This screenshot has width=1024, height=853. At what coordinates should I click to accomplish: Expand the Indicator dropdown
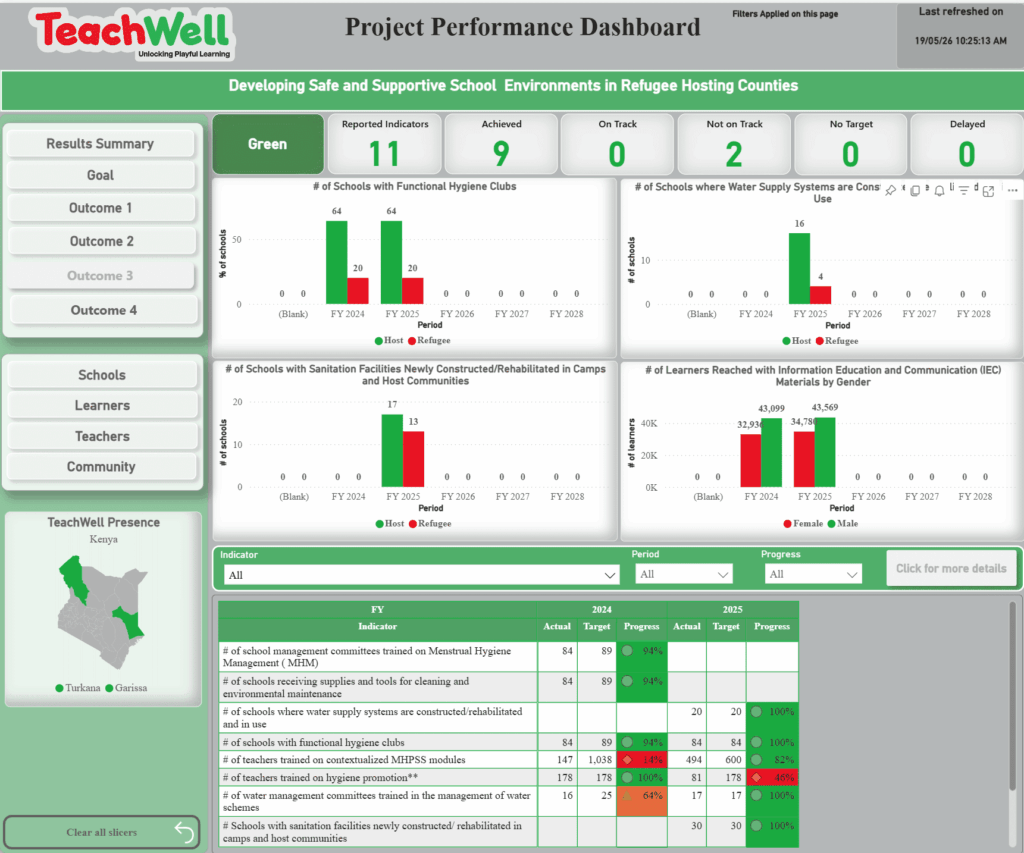click(421, 575)
